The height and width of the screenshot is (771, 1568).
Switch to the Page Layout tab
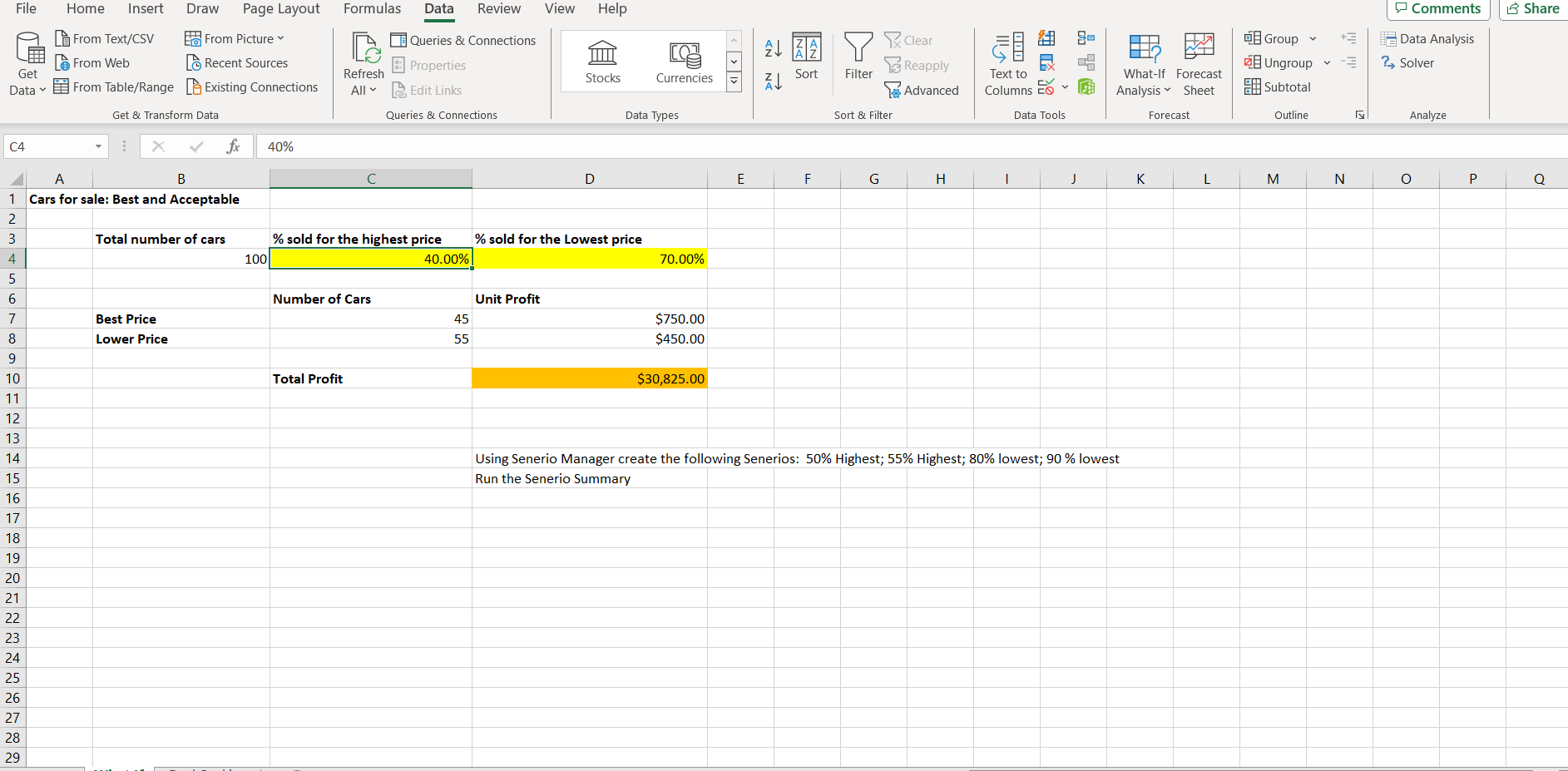pyautogui.click(x=281, y=9)
